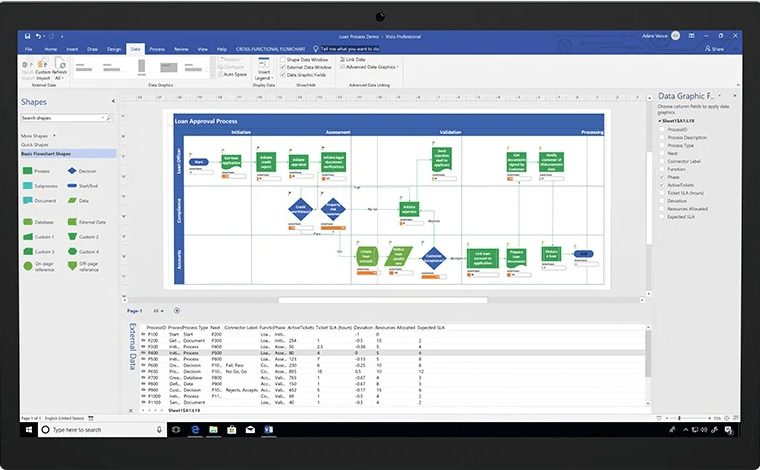Select the Off-page reference shape
Viewport: 760px width, 470px height.
pos(72,266)
